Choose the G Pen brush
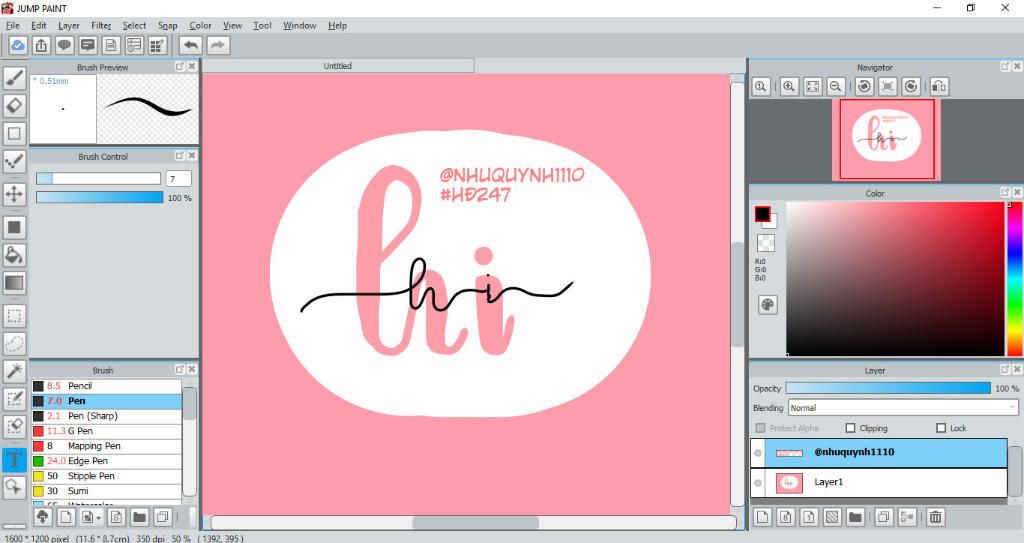This screenshot has height=543, width=1024. [x=106, y=431]
